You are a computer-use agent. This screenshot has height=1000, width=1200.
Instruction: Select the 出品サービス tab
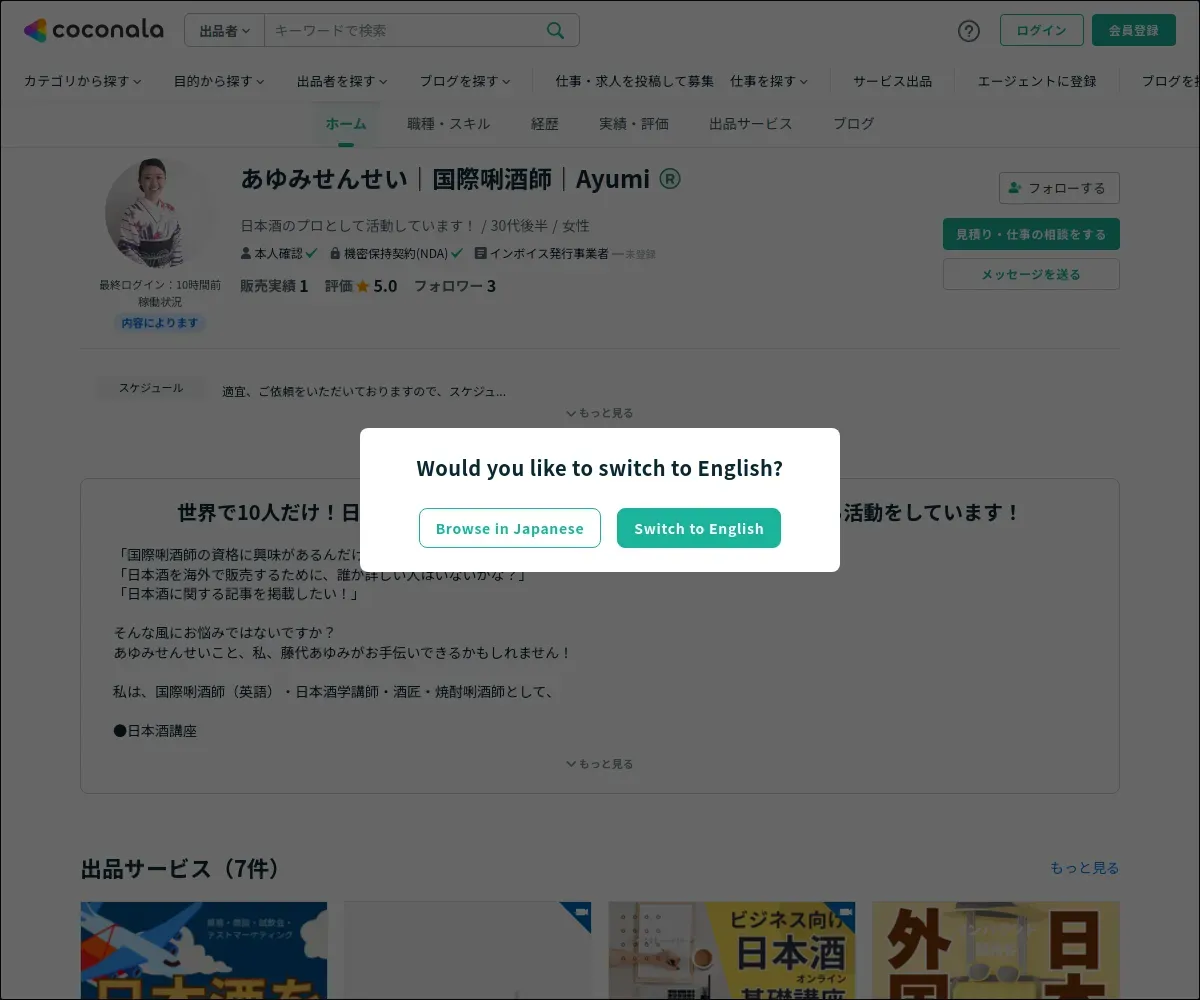(751, 124)
